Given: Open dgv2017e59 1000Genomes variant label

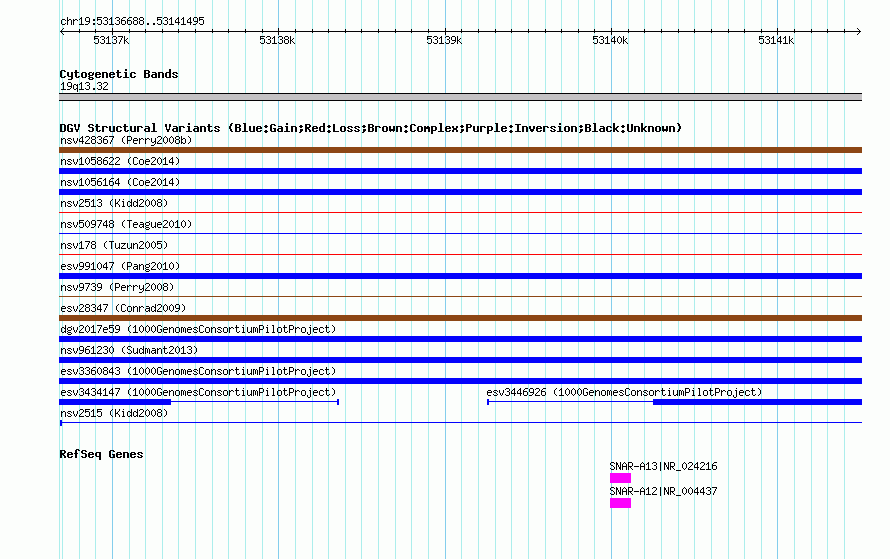Looking at the screenshot, I should click(198, 329).
